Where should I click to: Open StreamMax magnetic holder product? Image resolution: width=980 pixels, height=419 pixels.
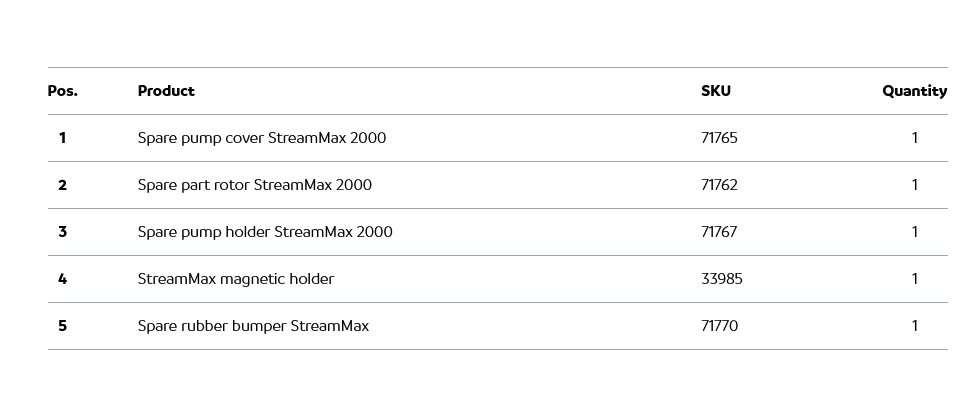pyautogui.click(x=235, y=279)
